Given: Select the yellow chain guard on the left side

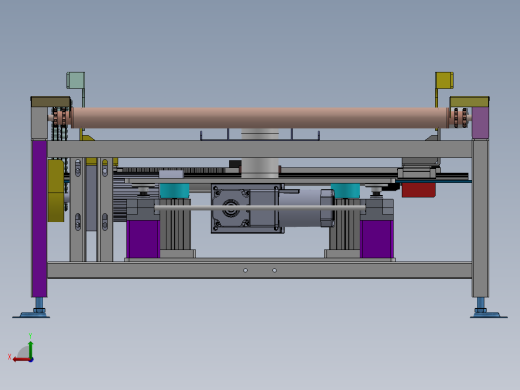Looking at the screenshot, I should [56, 191].
